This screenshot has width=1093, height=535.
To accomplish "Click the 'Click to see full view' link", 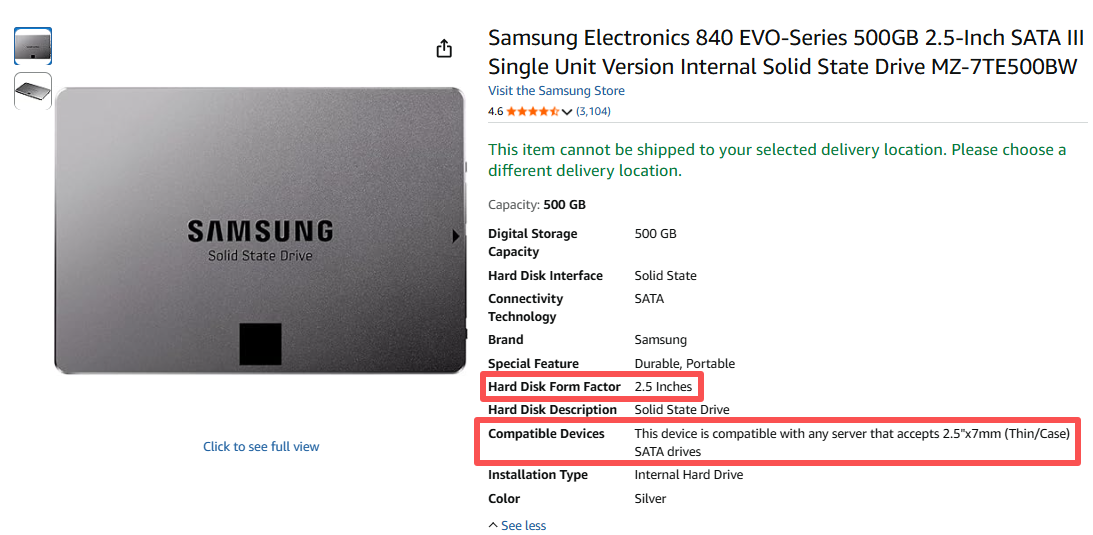I will (261, 446).
